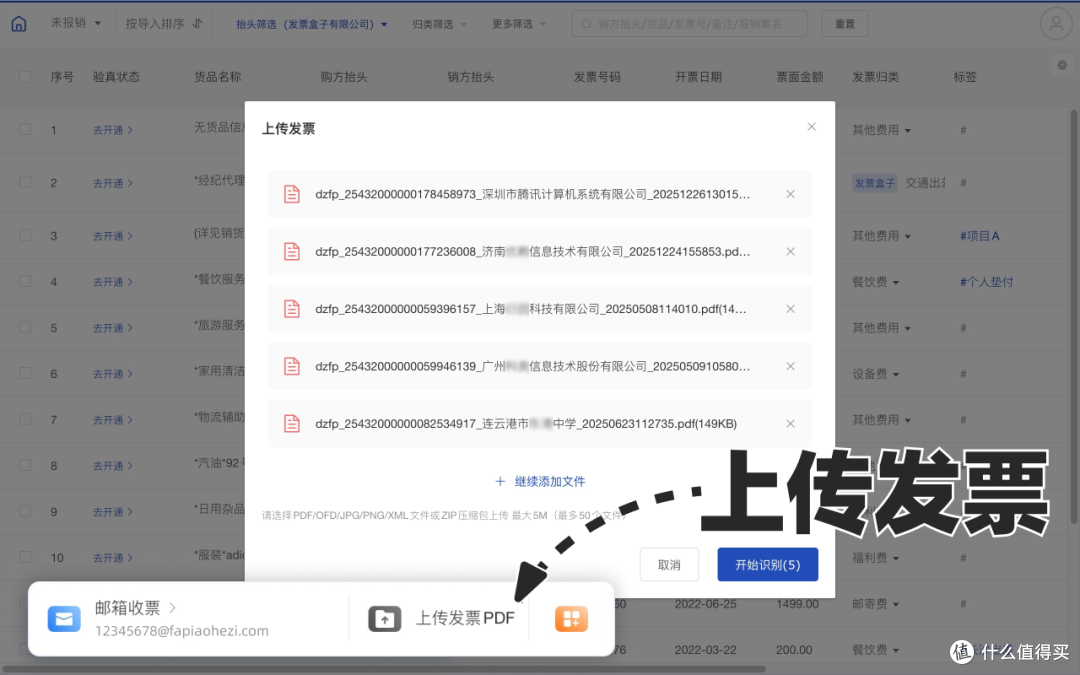Open the table column settings gear
The height and width of the screenshot is (675, 1080).
pyautogui.click(x=1062, y=65)
